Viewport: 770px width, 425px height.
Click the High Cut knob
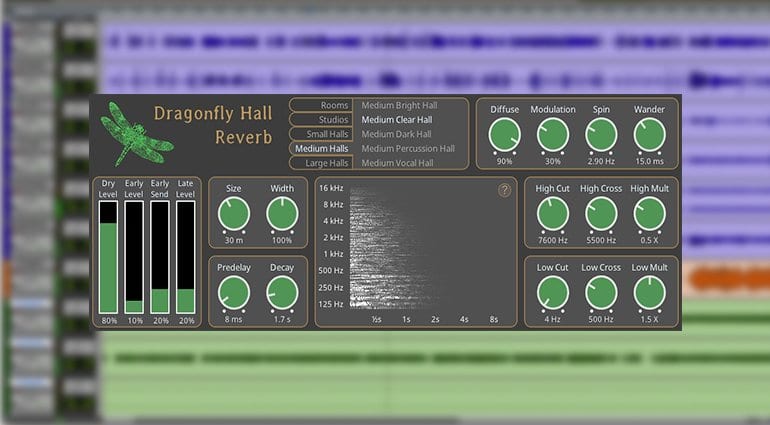(x=552, y=214)
